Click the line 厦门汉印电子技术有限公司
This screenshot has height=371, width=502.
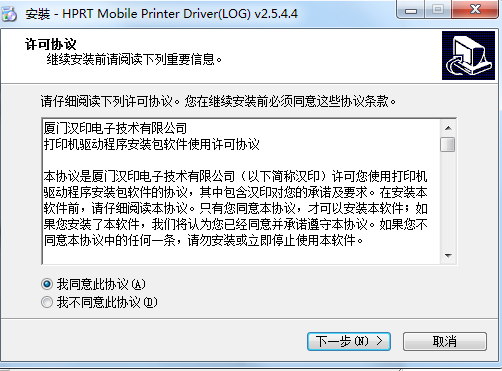click(115, 128)
